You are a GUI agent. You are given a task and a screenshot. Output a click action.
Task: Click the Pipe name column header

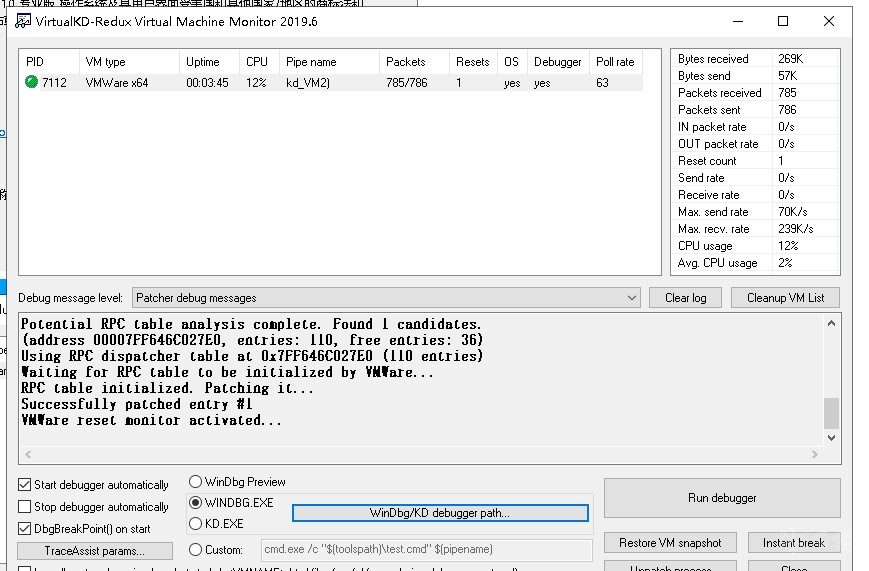[x=329, y=62]
